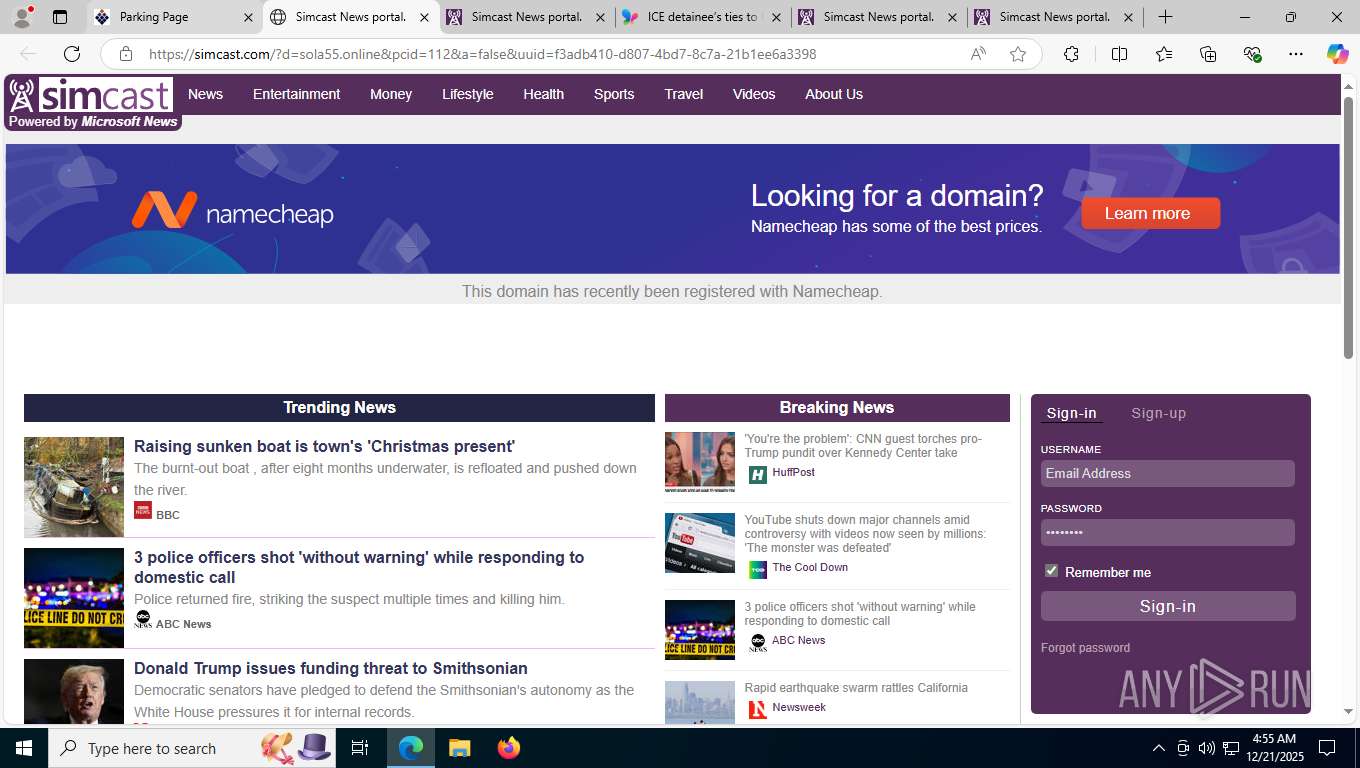Close the Parking Page tab

248,17
